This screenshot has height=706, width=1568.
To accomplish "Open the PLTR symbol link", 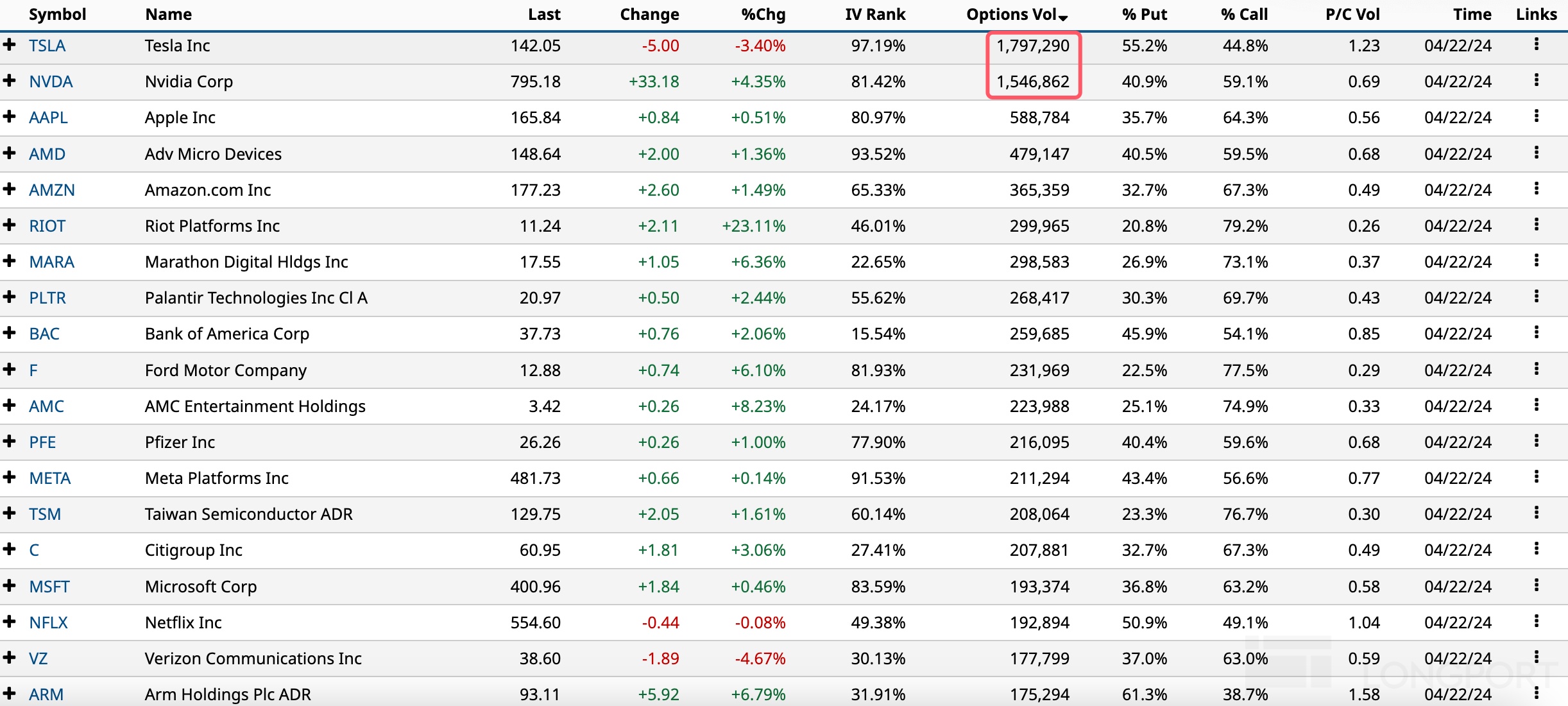I will point(47,298).
